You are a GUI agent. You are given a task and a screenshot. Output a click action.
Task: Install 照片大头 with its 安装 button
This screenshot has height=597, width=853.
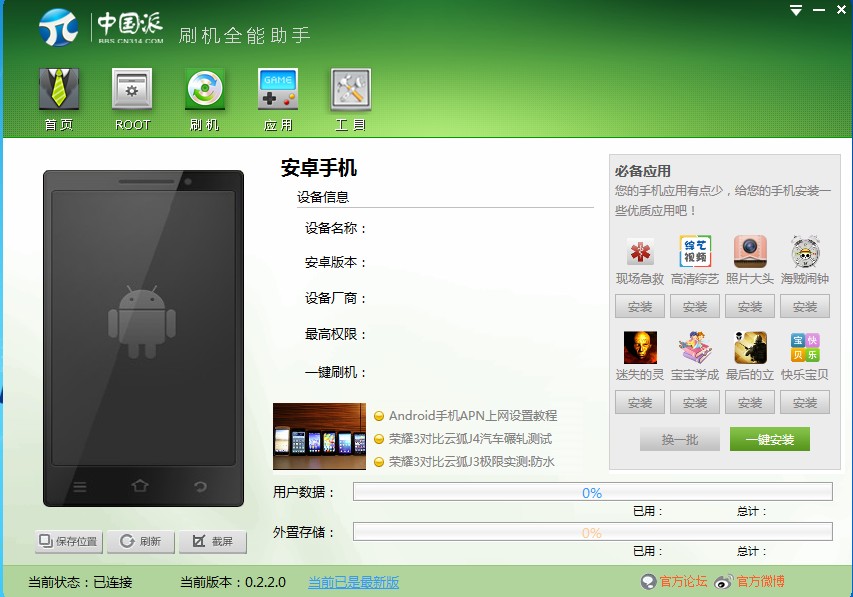pos(750,306)
